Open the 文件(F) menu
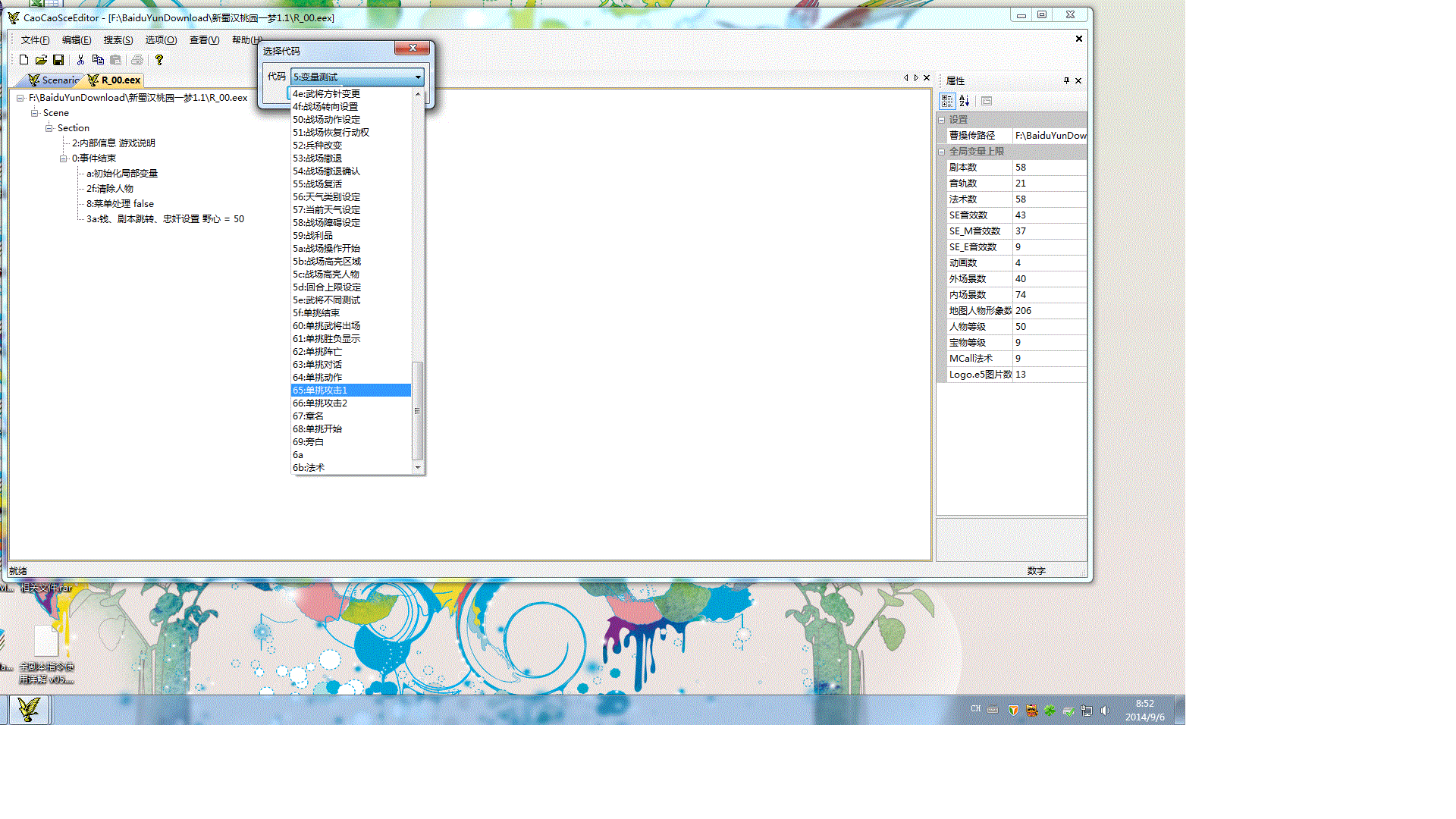This screenshot has height=819, width=1456. 35,40
